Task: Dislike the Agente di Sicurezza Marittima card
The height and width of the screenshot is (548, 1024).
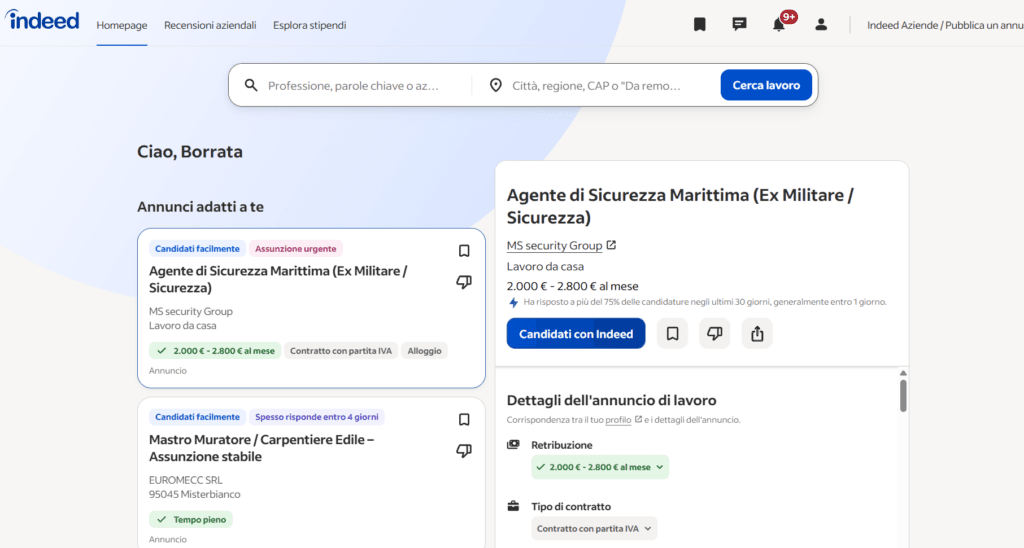Action: [464, 282]
